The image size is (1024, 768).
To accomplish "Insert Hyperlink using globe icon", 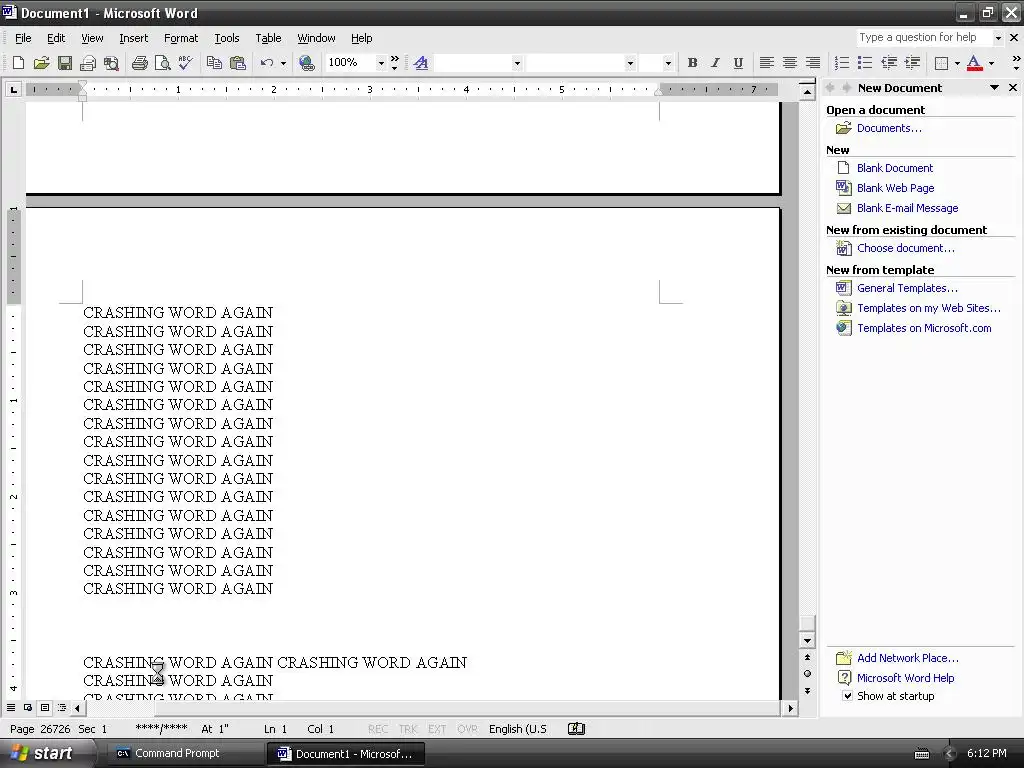I will pyautogui.click(x=306, y=63).
